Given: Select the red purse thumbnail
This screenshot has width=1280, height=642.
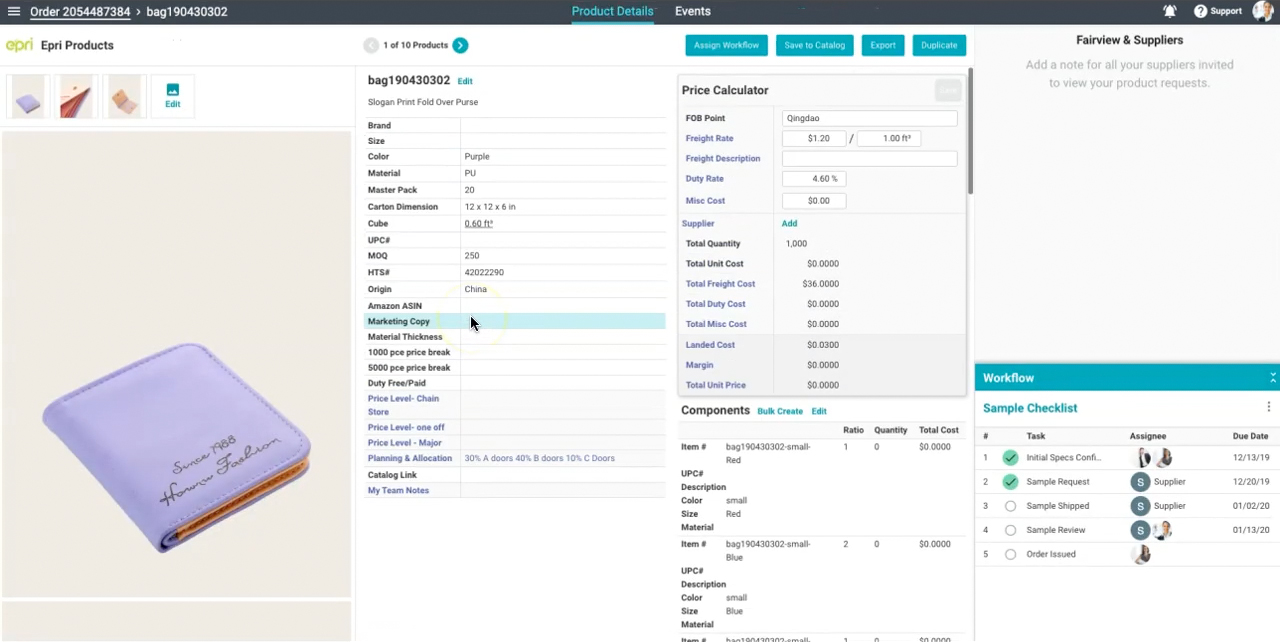Looking at the screenshot, I should [x=76, y=97].
